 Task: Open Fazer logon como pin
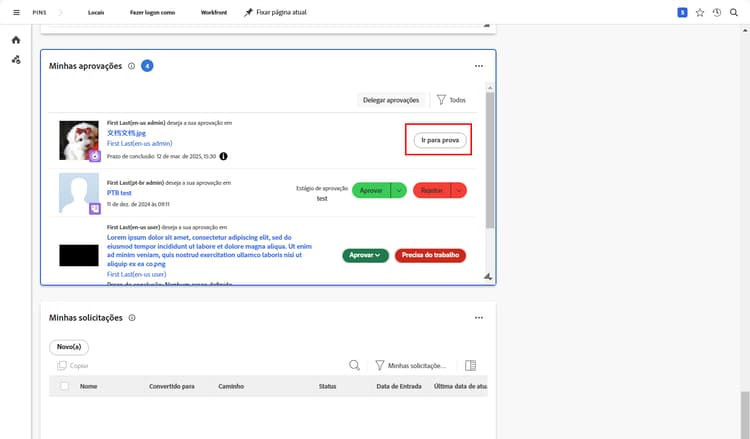pyautogui.click(x=153, y=12)
